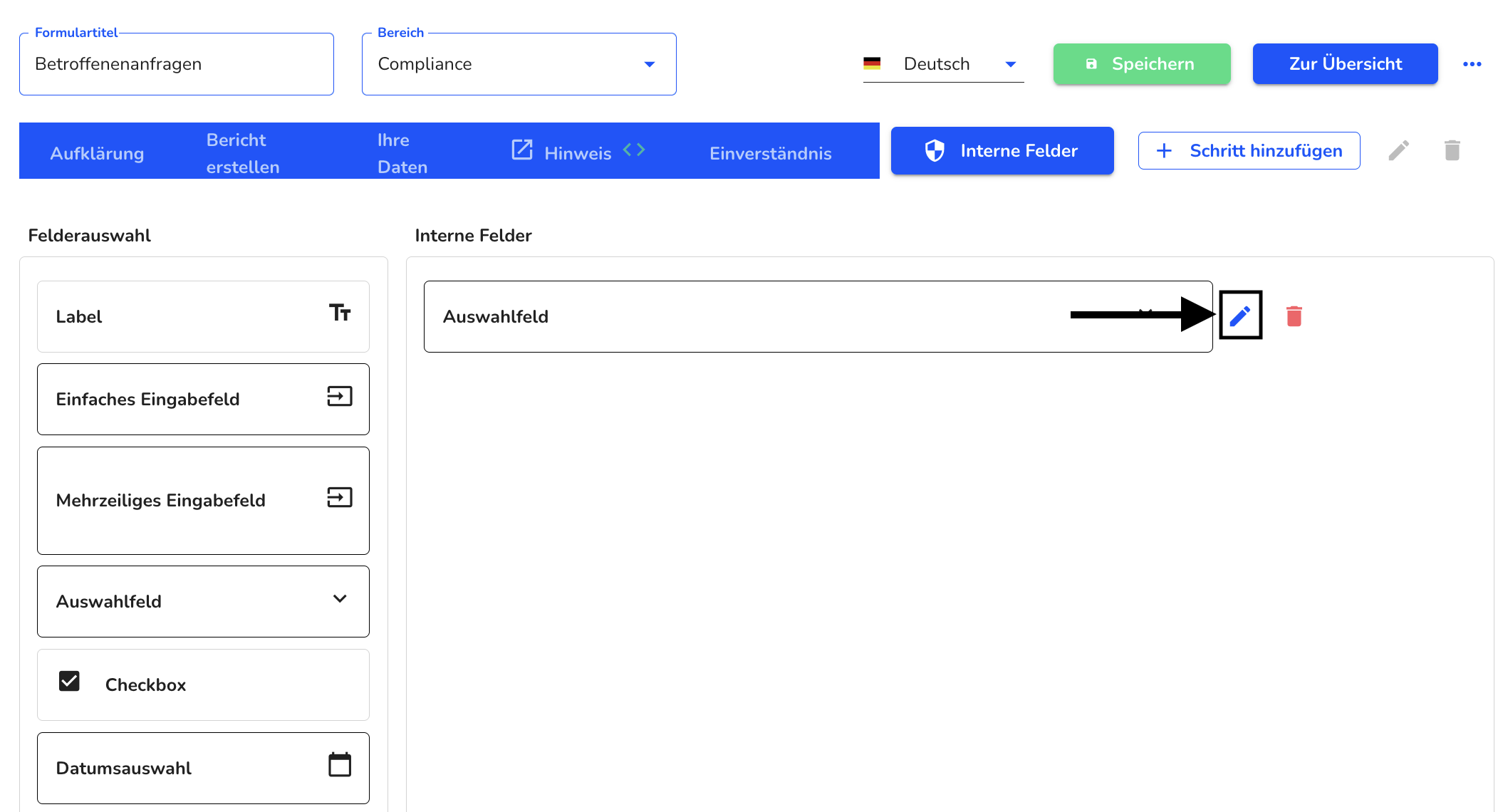Screen dimensions: 1503x812
Task: Switch to the Aufklärung step tab
Action: pyautogui.click(x=97, y=153)
